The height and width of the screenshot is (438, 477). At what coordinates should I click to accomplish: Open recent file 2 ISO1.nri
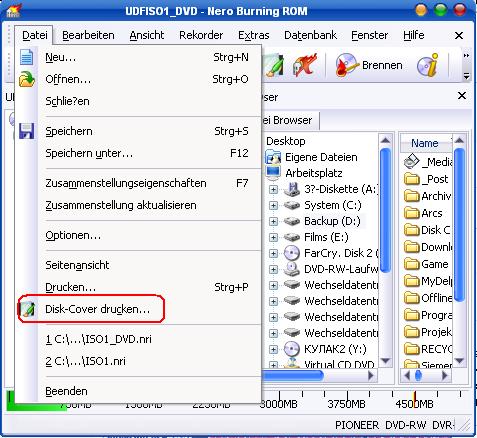pos(138,361)
